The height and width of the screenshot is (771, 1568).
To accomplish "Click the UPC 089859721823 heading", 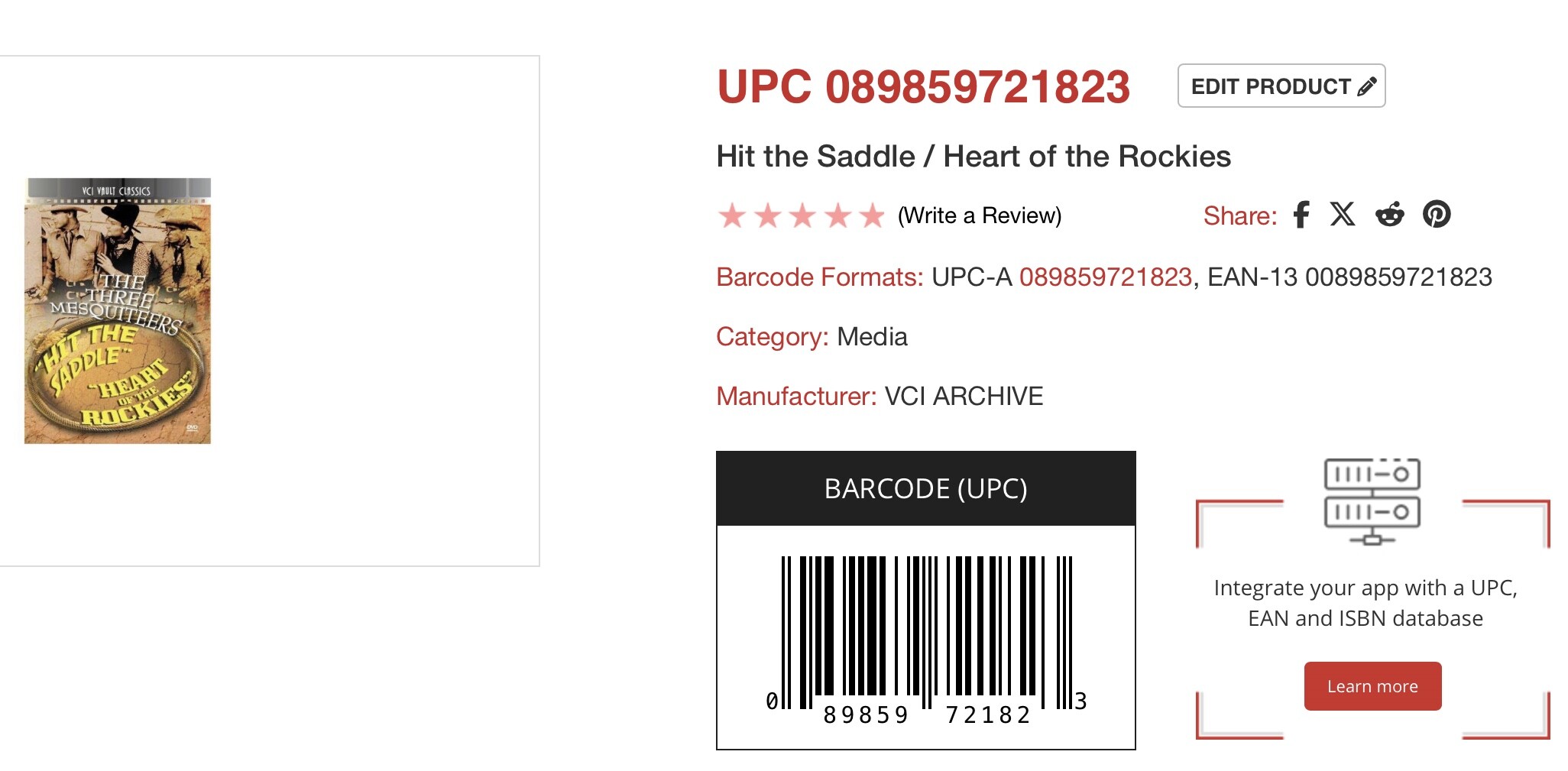I will (923, 87).
